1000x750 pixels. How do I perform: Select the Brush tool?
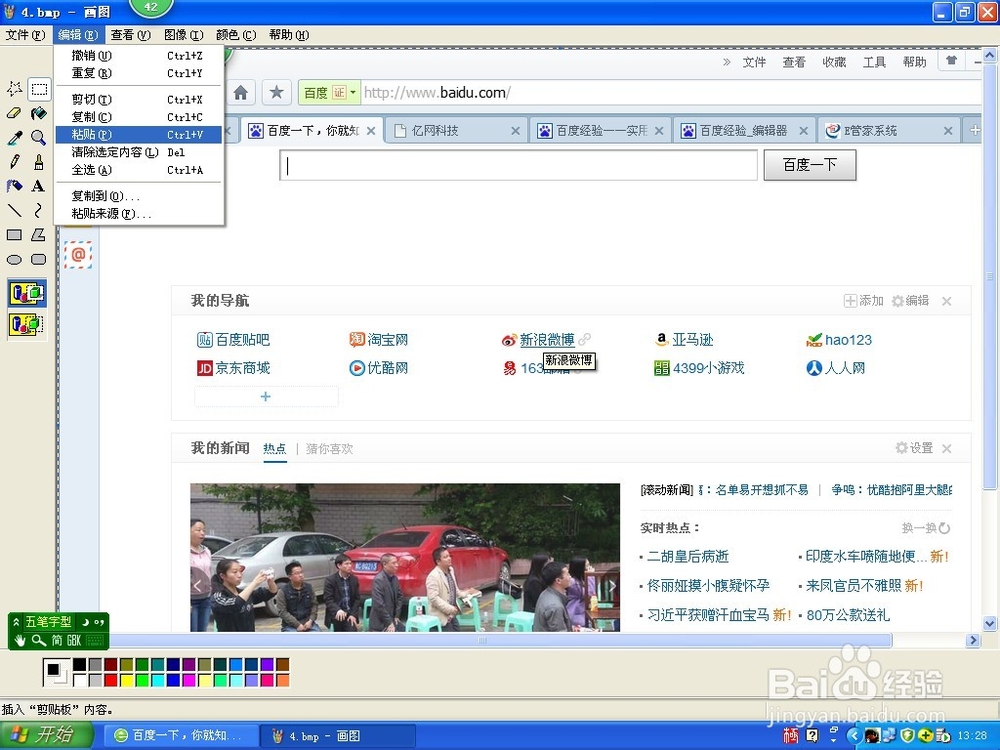[39, 161]
